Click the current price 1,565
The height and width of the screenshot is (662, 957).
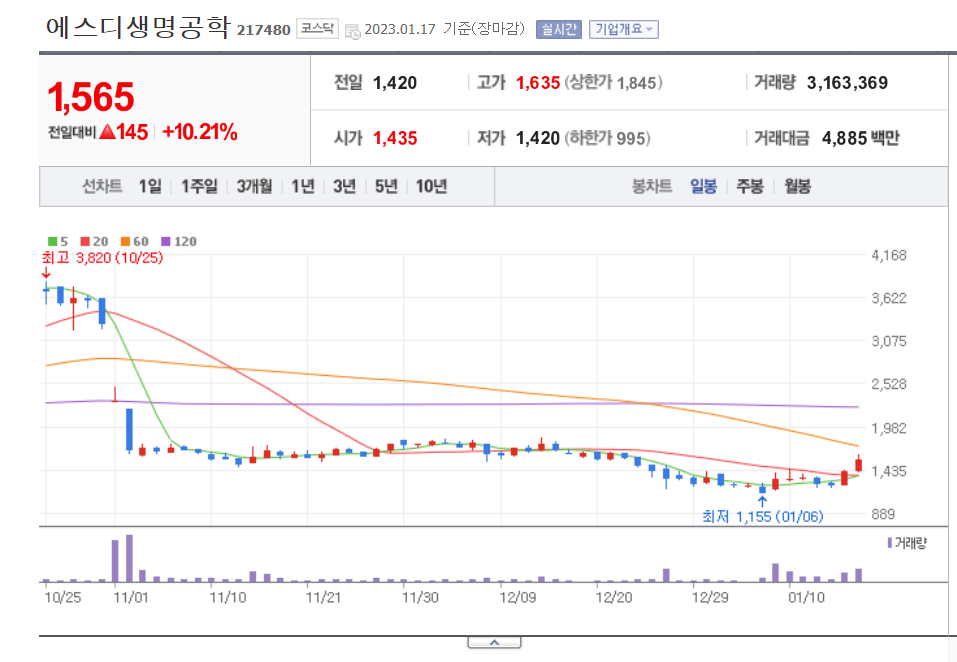[x=91, y=97]
